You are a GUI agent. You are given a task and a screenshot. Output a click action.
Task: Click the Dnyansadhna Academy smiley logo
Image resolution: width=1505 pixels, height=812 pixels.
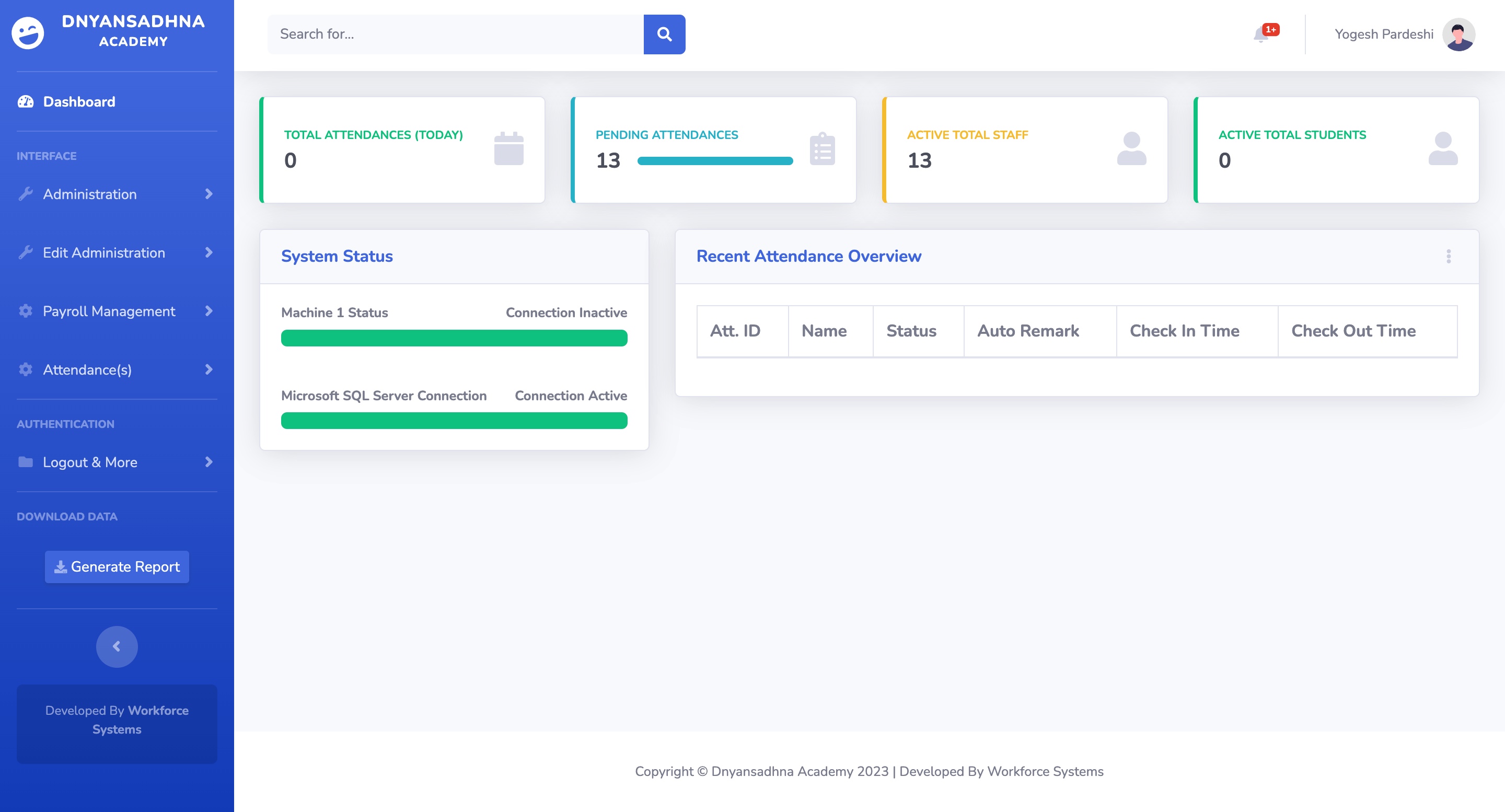point(28,33)
